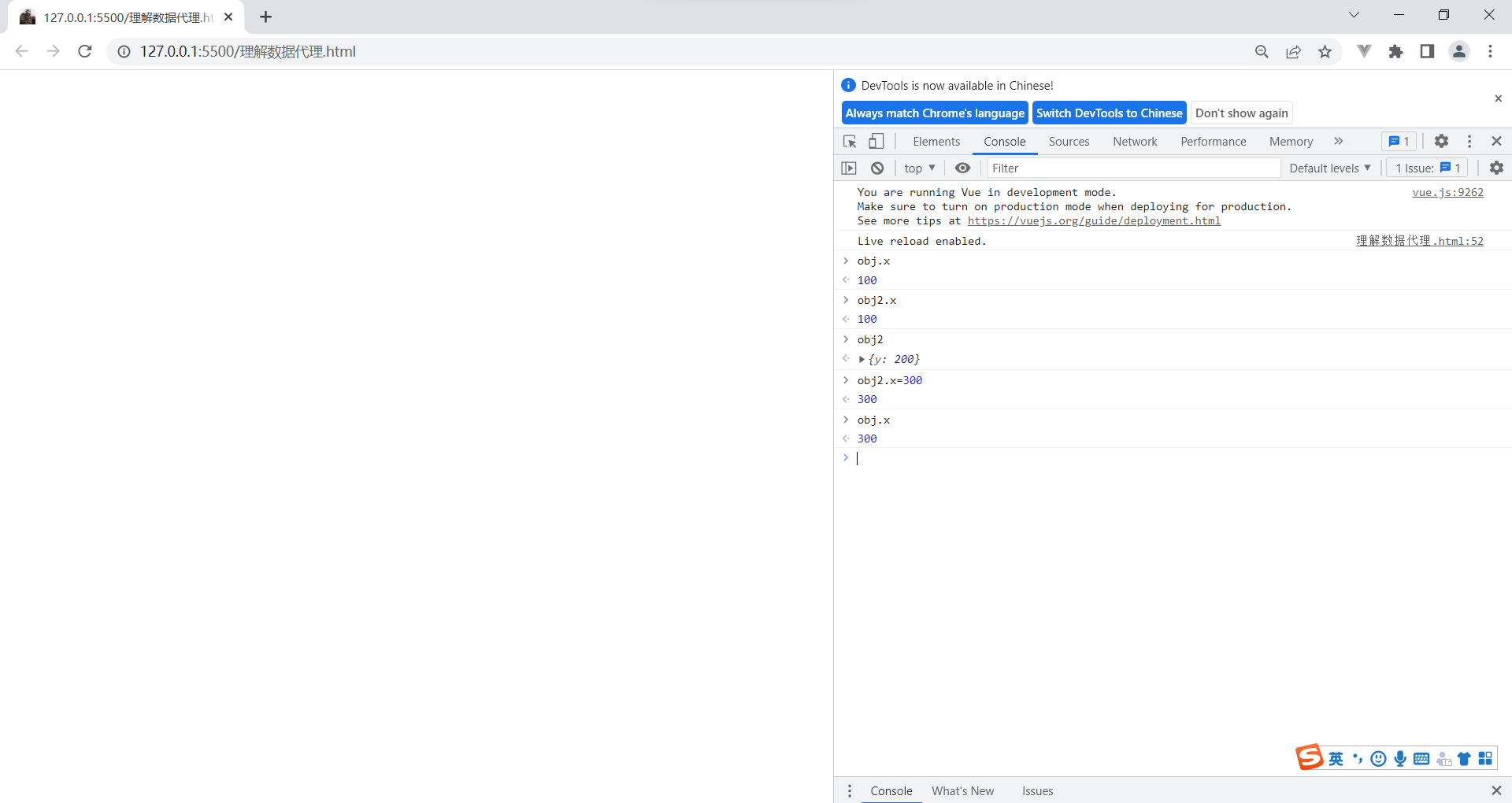Toggle the device toolbar icon

876,142
